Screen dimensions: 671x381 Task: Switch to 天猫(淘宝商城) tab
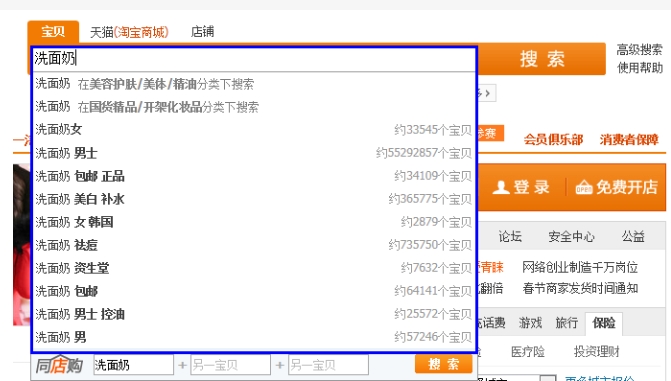point(129,32)
